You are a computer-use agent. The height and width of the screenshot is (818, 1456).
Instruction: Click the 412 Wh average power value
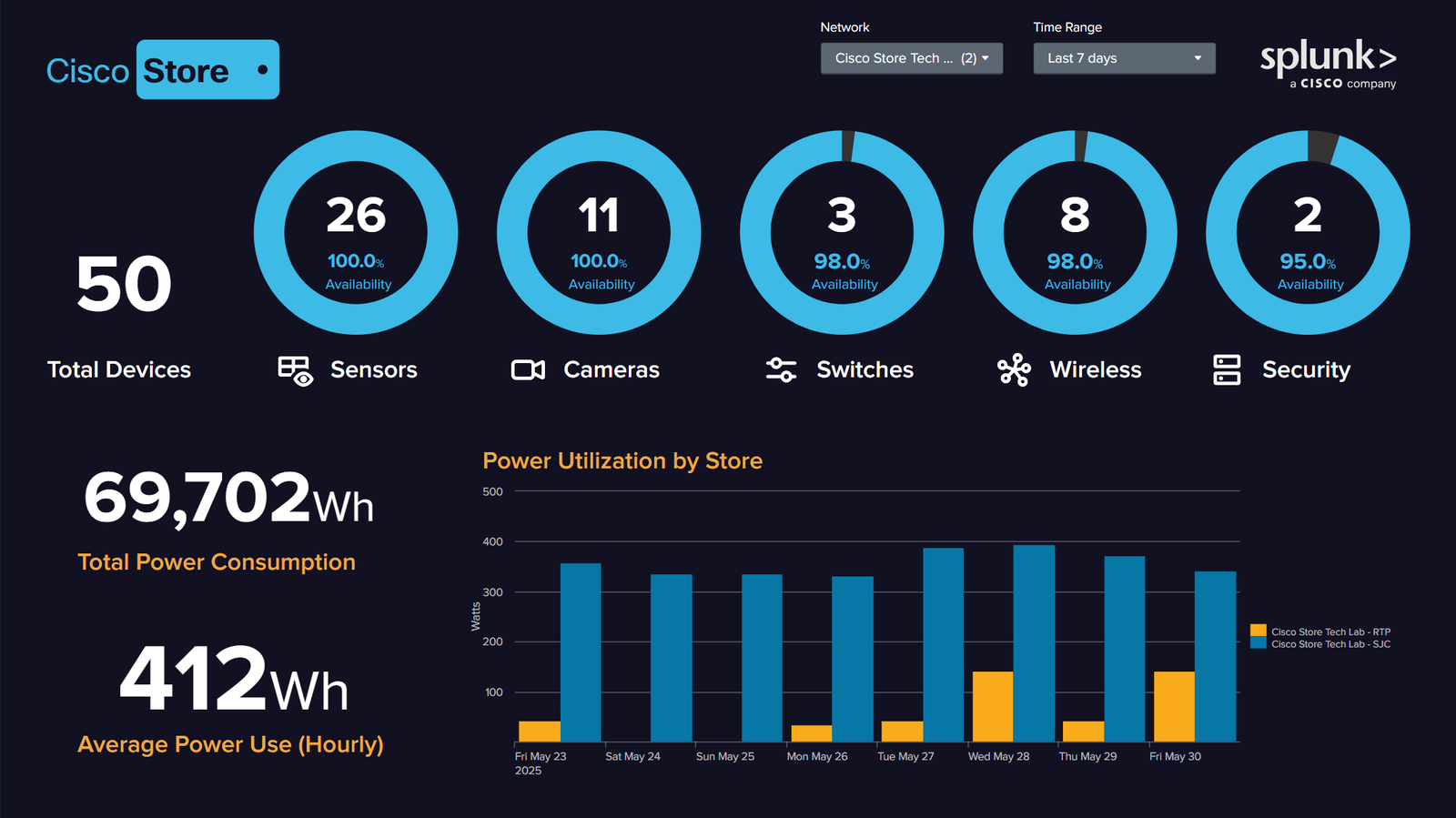pyautogui.click(x=234, y=678)
